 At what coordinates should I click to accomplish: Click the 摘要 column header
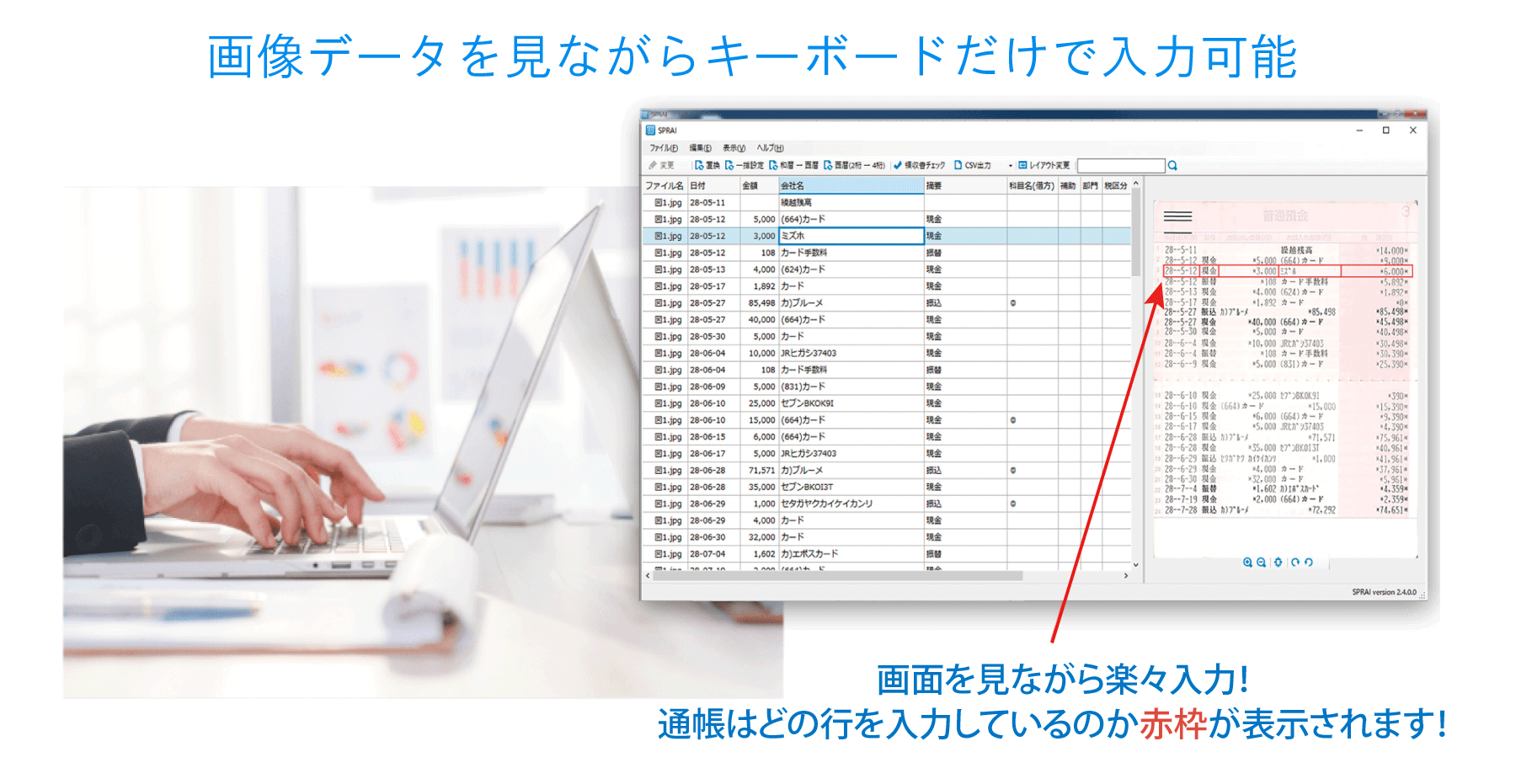pyautogui.click(x=965, y=185)
